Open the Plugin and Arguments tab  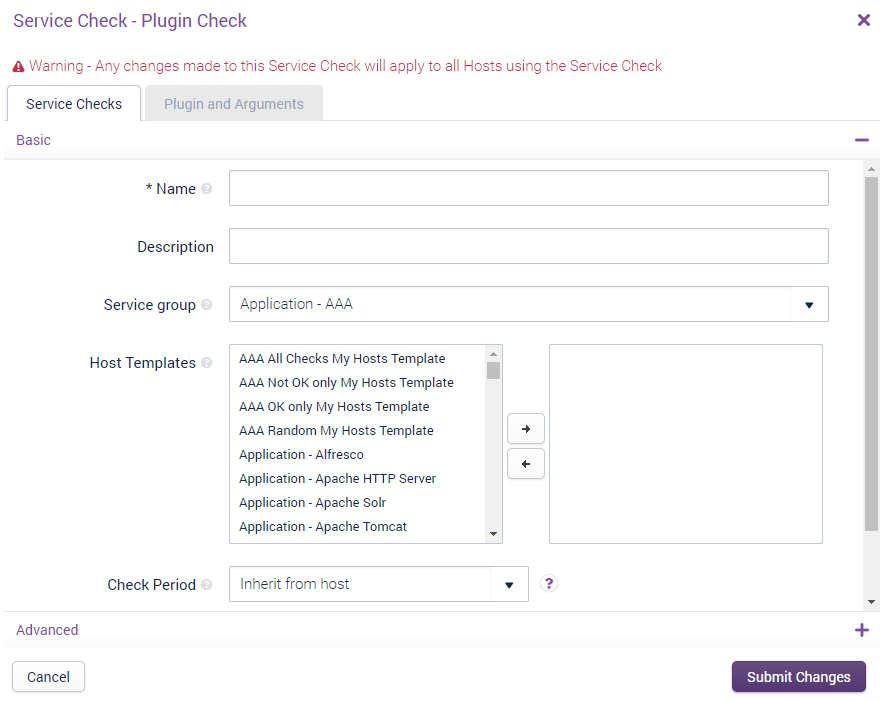pyautogui.click(x=234, y=104)
